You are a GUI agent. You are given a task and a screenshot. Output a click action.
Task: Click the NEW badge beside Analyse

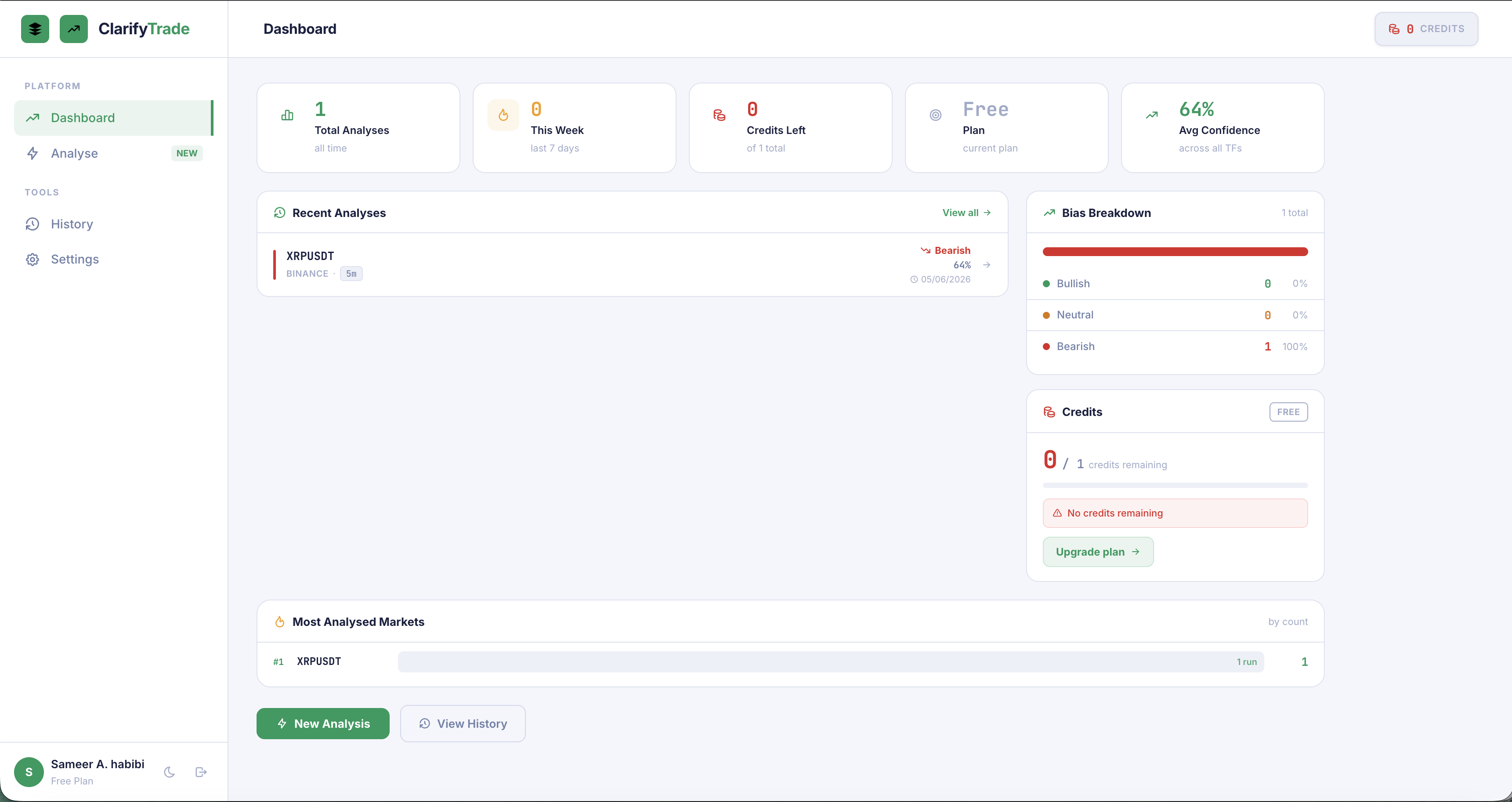click(187, 153)
